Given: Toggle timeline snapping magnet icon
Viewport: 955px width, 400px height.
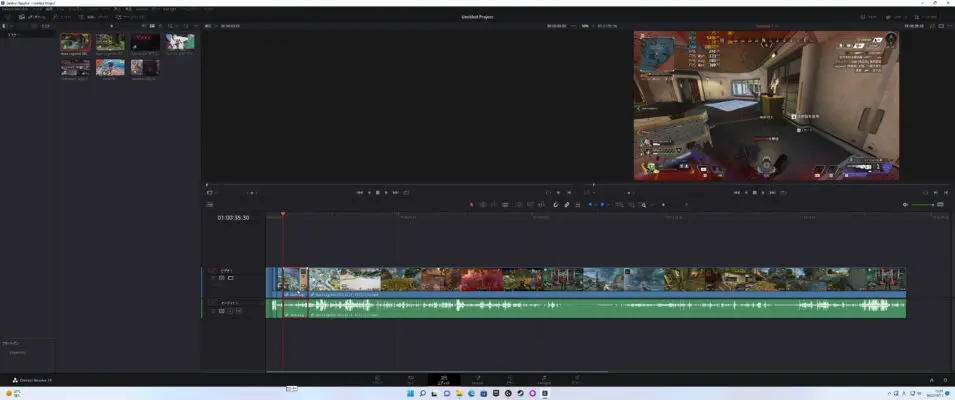Looking at the screenshot, I should [555, 205].
